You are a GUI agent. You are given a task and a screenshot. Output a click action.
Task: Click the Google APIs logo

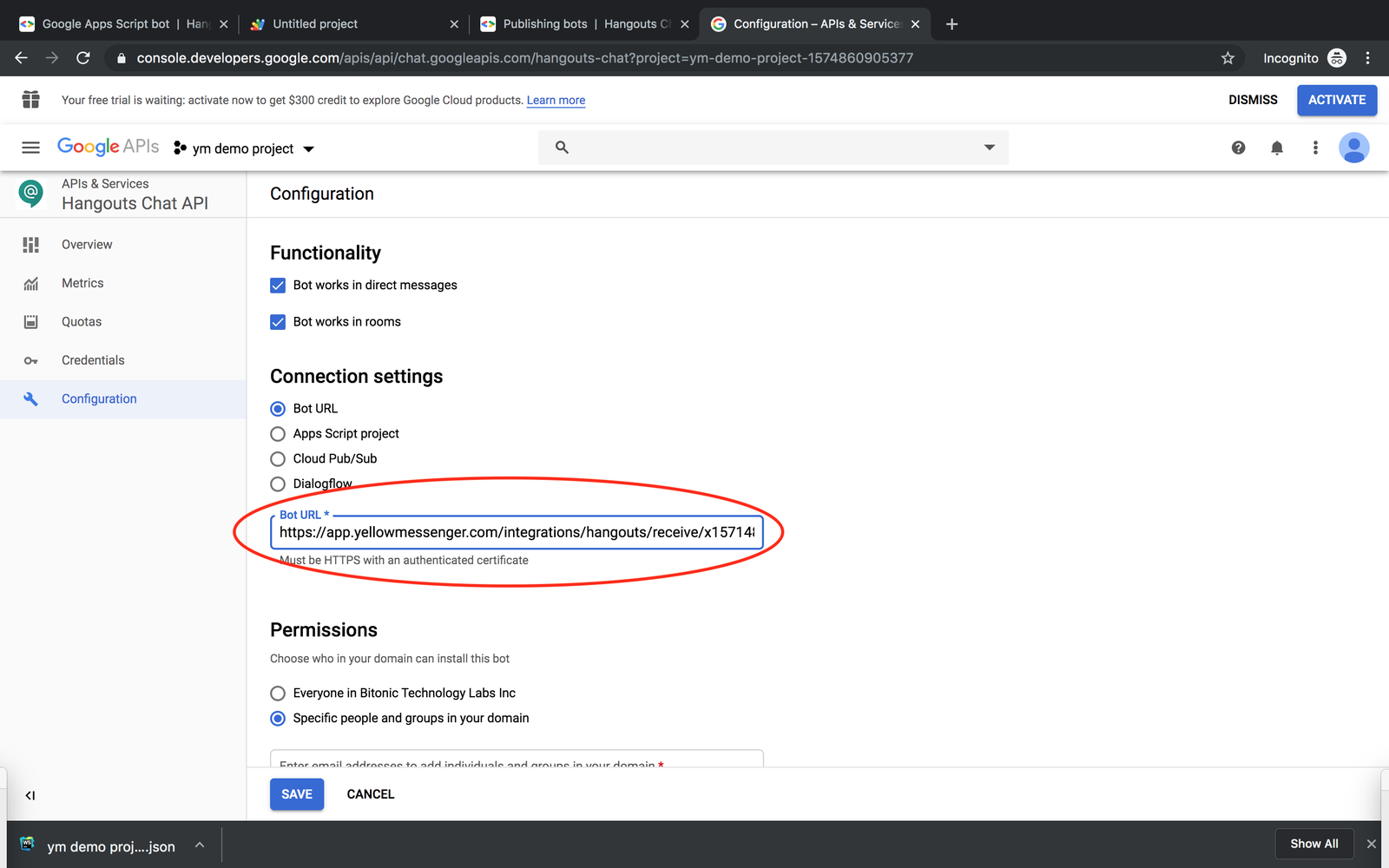pos(109,147)
